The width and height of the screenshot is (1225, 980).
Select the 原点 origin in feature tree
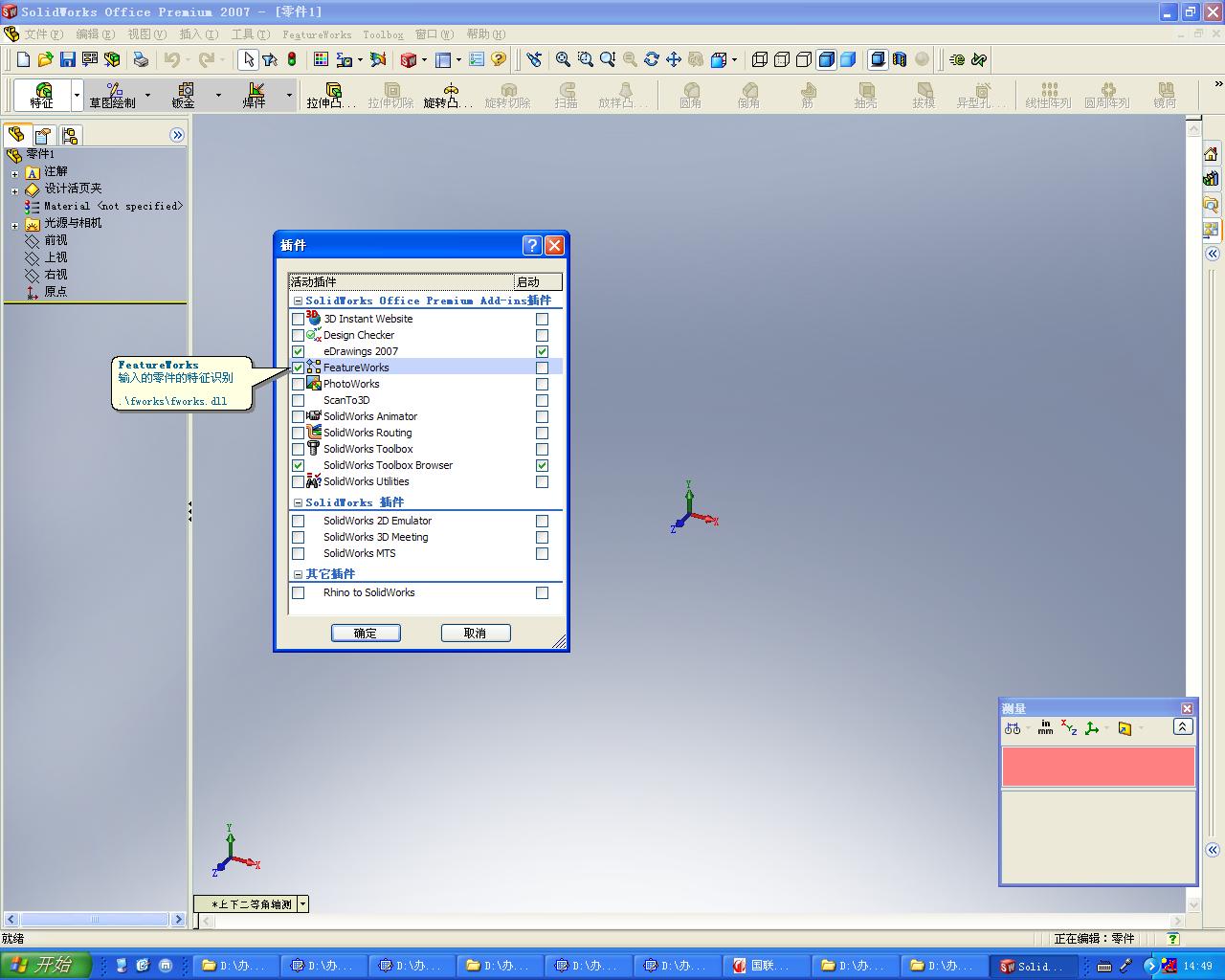[56, 292]
